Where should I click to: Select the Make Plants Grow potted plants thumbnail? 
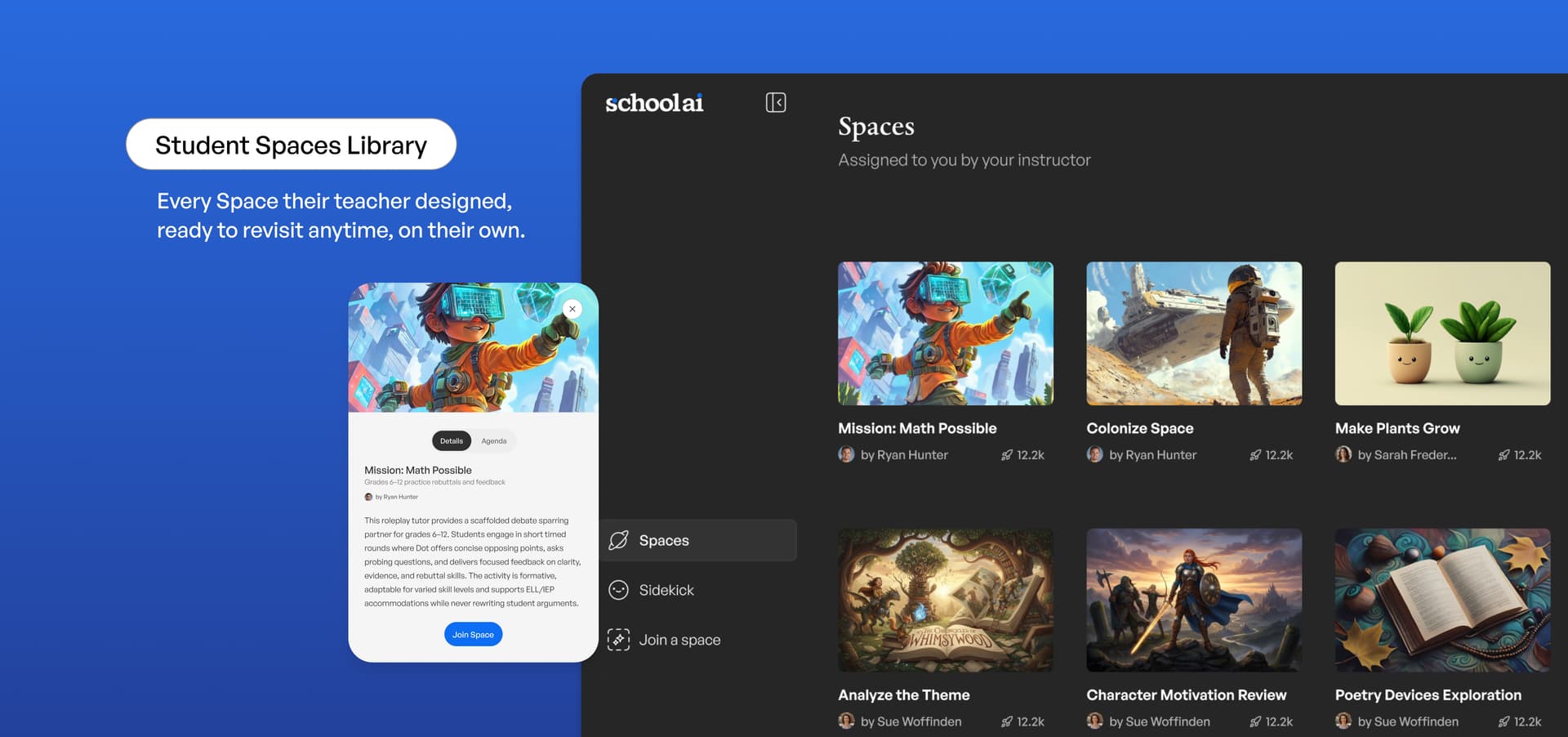1442,333
